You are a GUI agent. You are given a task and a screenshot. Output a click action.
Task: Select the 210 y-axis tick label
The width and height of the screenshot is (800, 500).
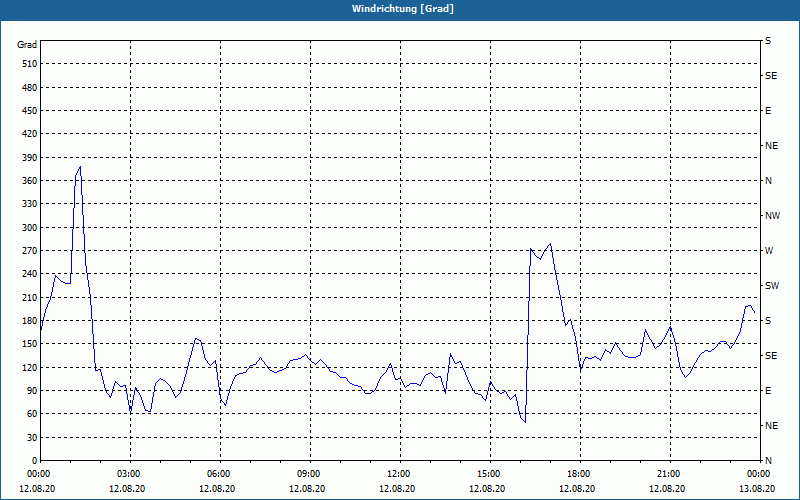pos(30,297)
